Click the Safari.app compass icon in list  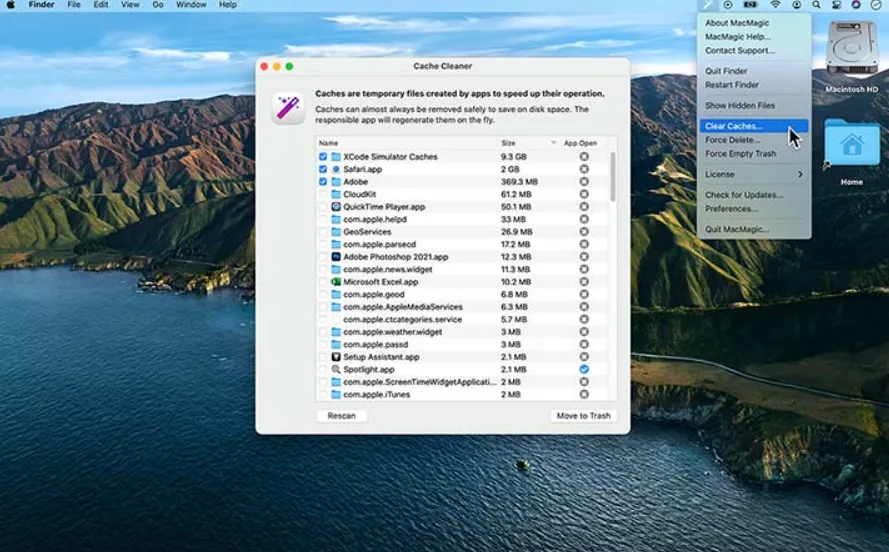pos(336,169)
